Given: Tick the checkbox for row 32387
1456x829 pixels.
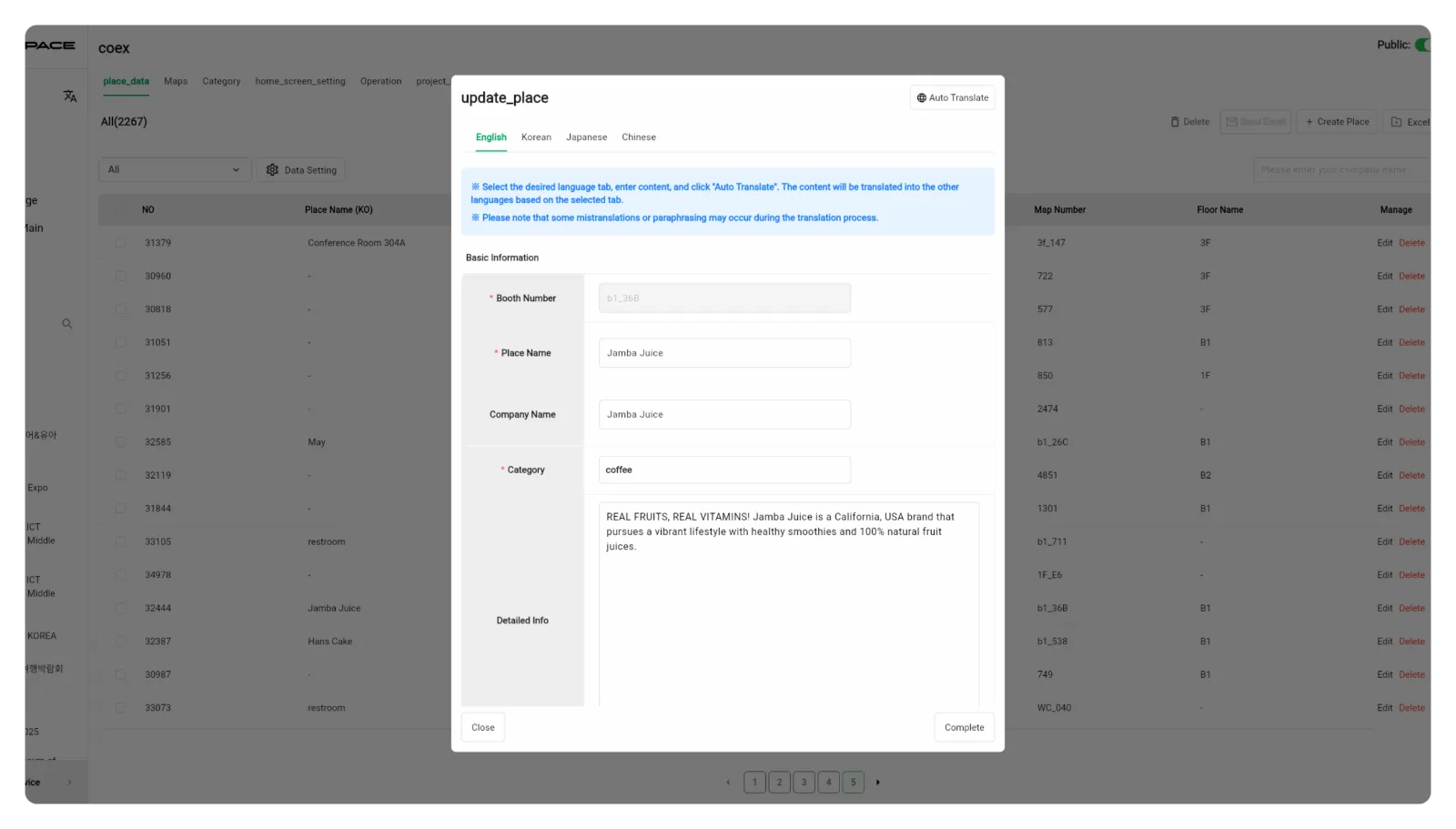Looking at the screenshot, I should click(x=121, y=642).
